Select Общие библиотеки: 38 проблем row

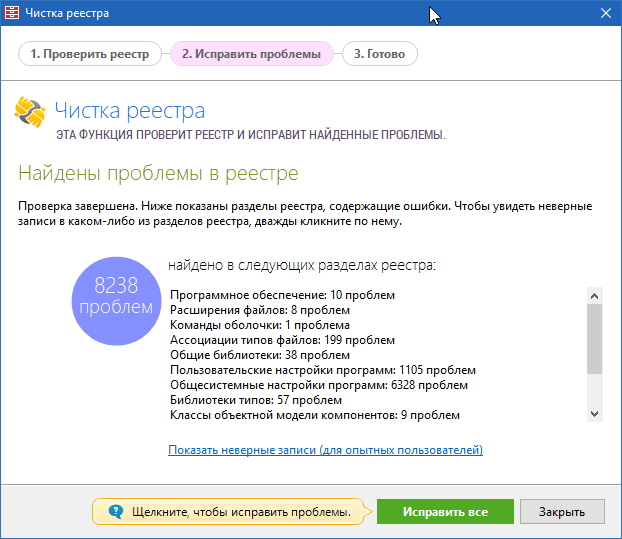pos(260,355)
